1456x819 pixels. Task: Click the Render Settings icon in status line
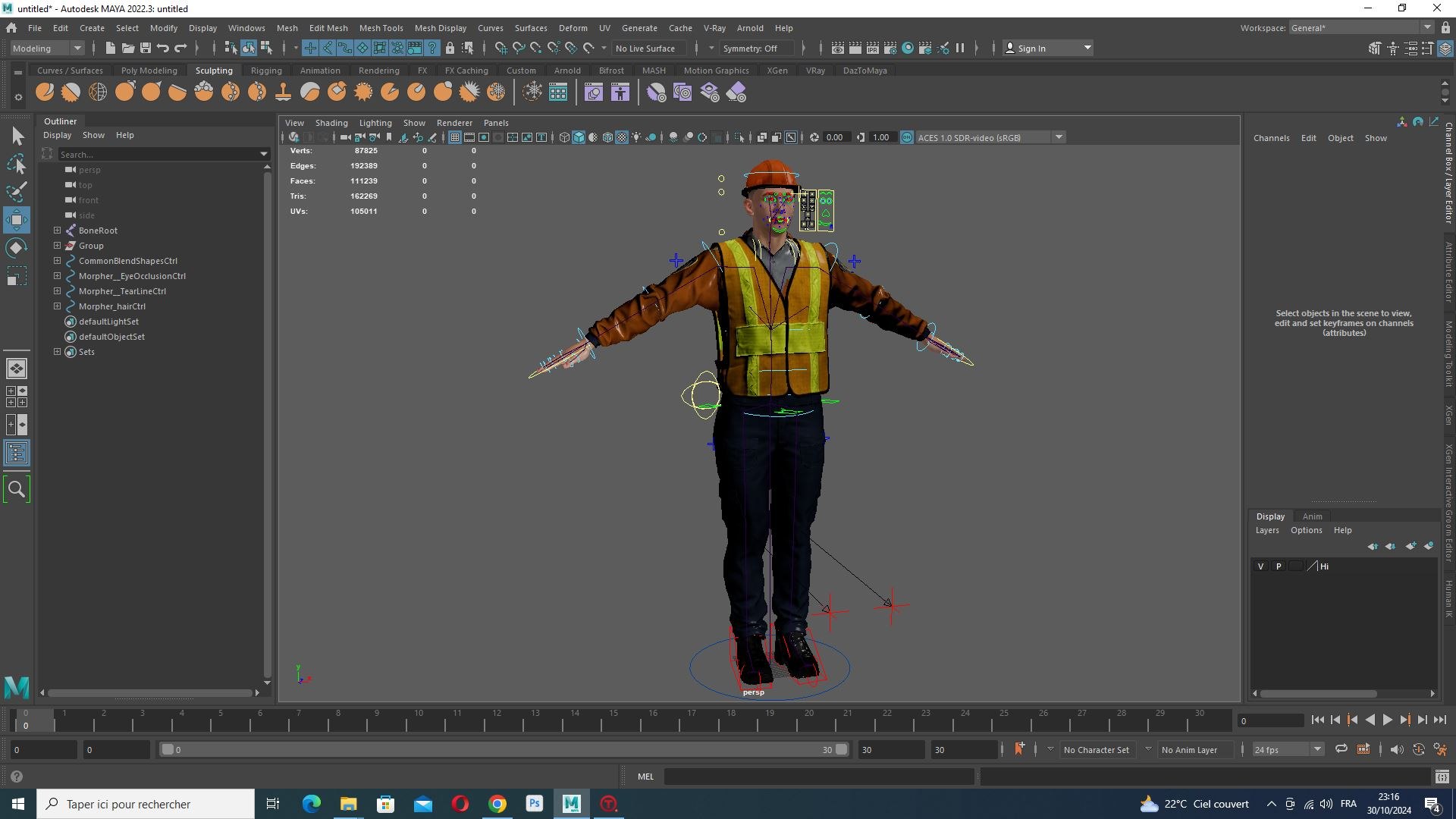890,48
